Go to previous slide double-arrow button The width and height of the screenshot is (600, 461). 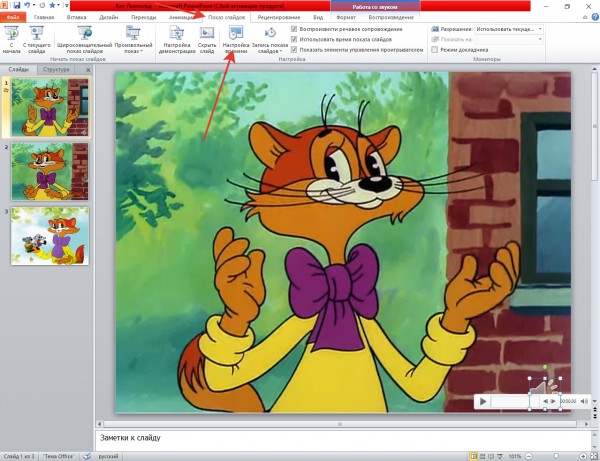pyautogui.click(x=595, y=410)
